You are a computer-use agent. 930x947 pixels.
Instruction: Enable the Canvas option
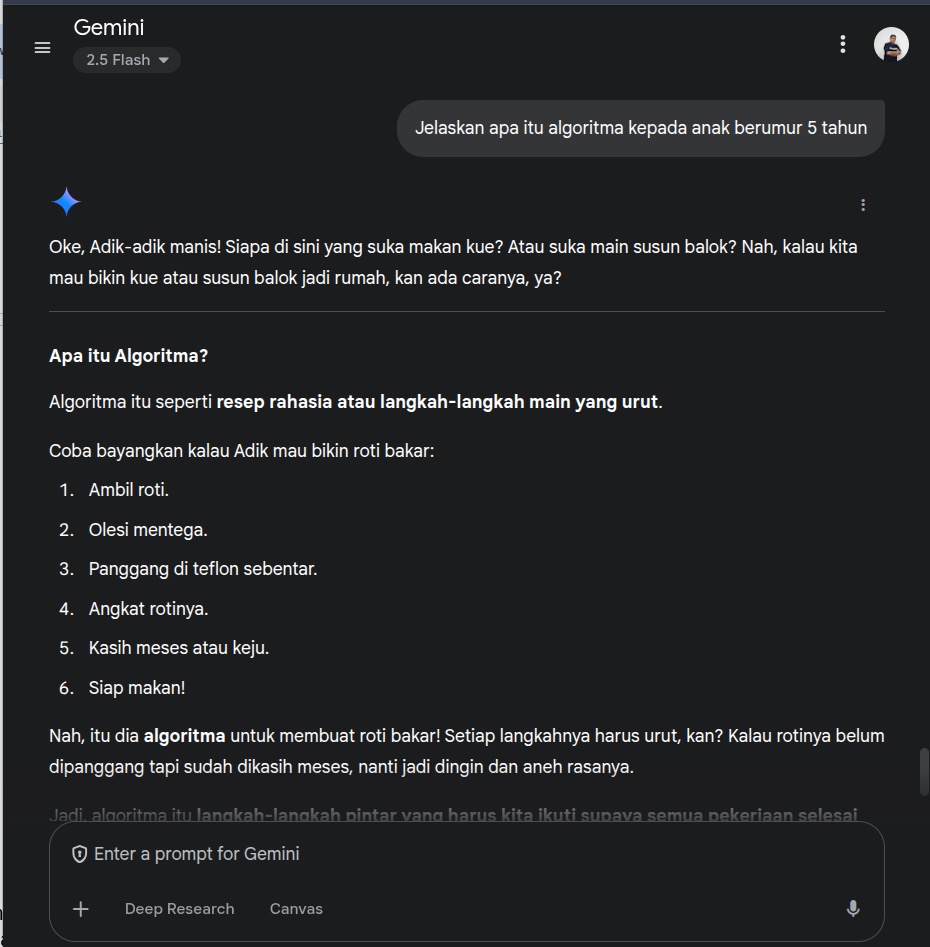(x=296, y=909)
